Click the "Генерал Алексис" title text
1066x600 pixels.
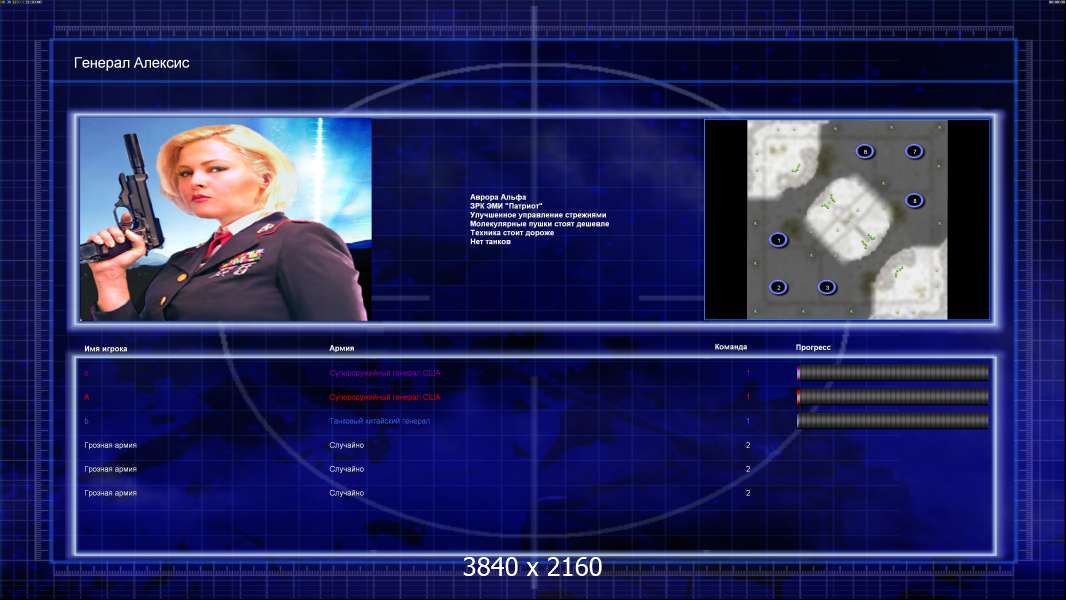(x=131, y=63)
